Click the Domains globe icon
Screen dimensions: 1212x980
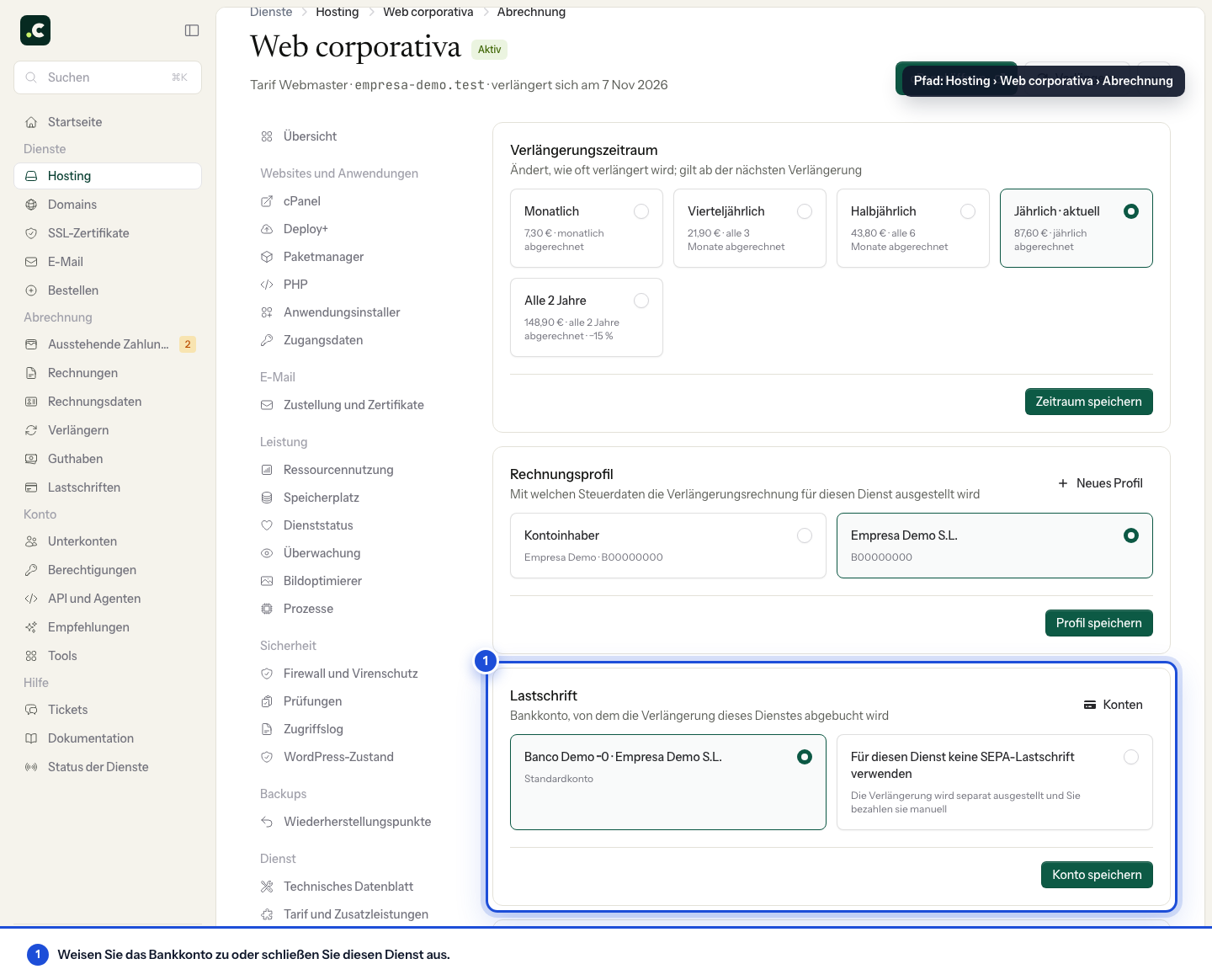coord(31,205)
